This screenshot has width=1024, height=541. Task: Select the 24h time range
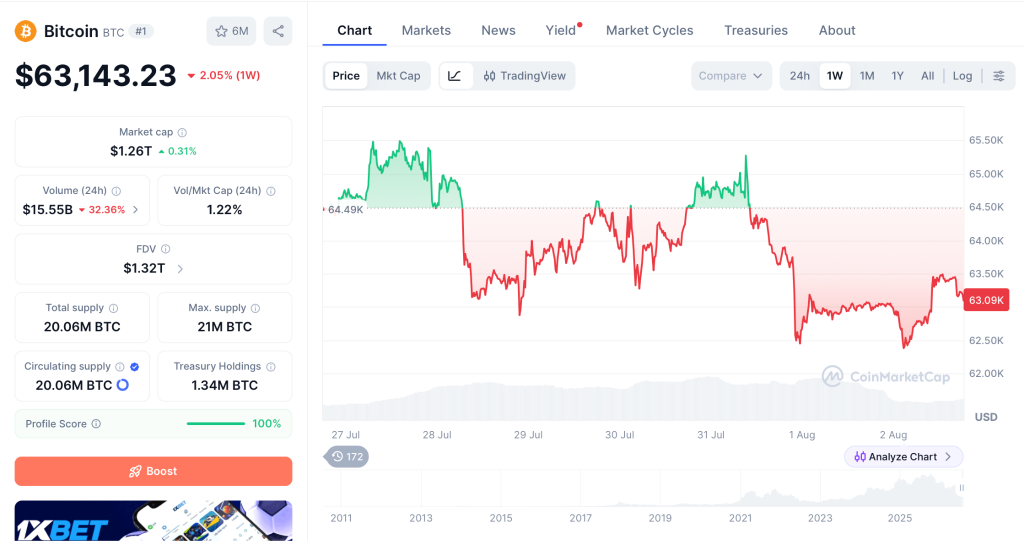pyautogui.click(x=799, y=76)
